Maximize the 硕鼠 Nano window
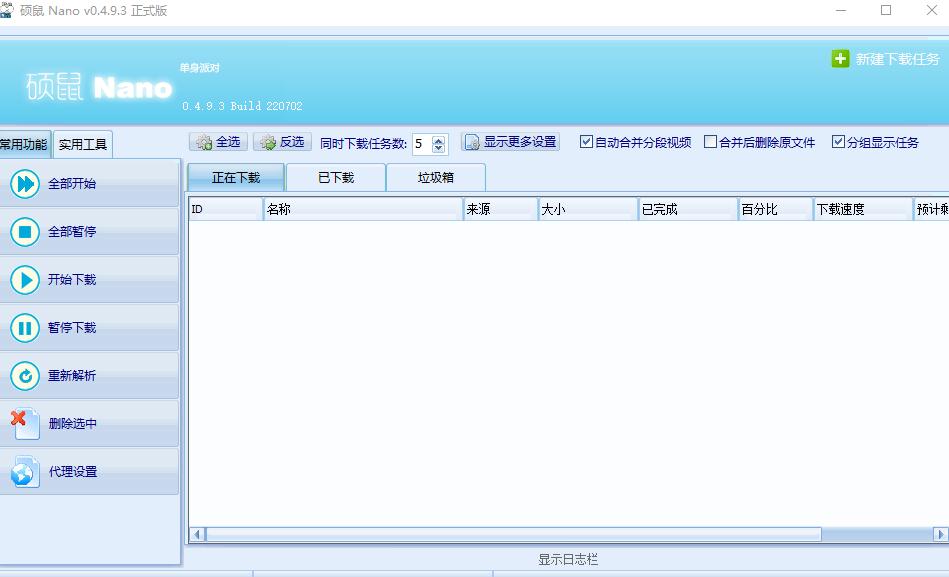This screenshot has width=949, height=577. (886, 10)
